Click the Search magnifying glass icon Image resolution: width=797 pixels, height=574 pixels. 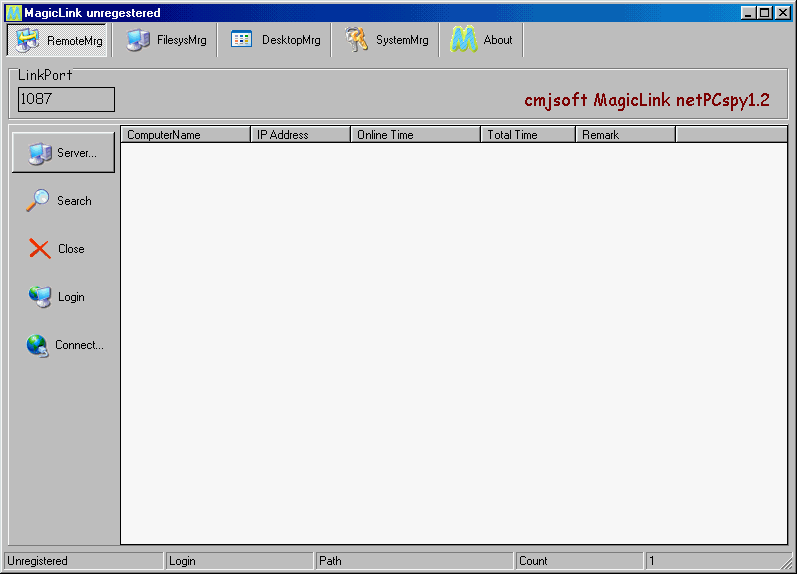coord(38,201)
